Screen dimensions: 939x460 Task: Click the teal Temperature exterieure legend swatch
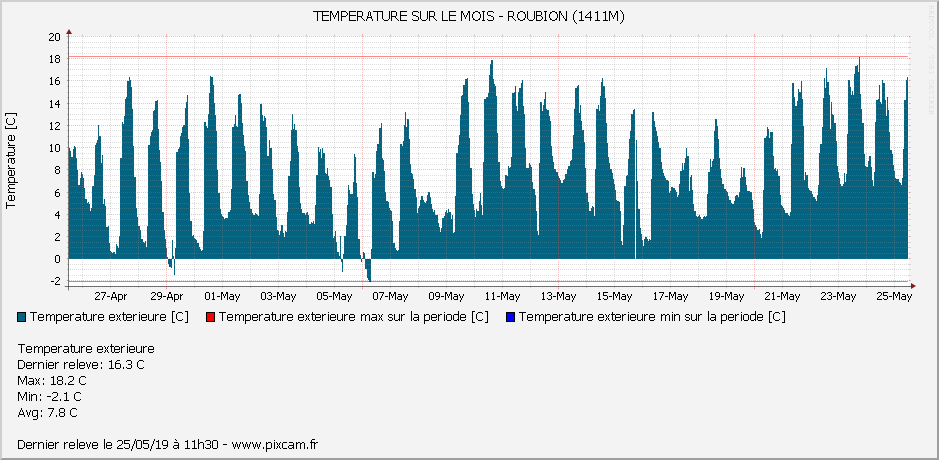click(x=22, y=317)
